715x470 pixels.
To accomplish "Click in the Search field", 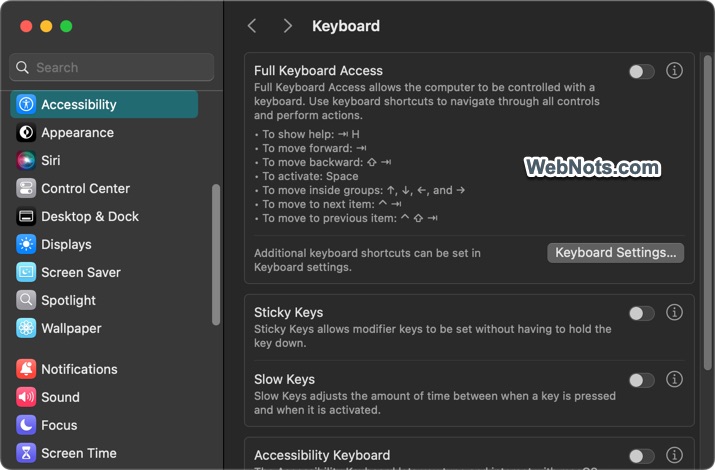I will pyautogui.click(x=112, y=67).
